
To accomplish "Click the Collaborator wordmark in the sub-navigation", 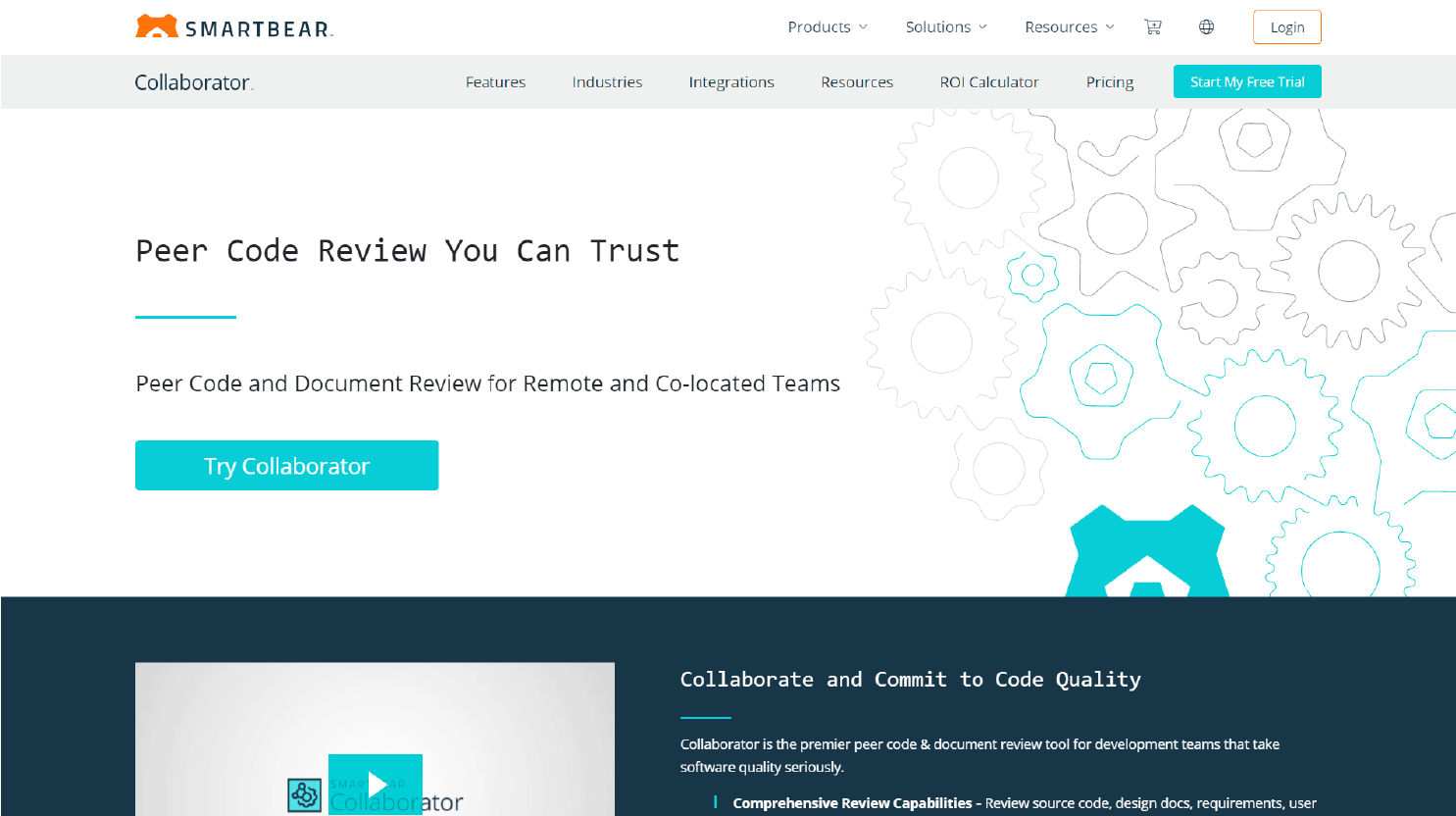I will [x=191, y=82].
